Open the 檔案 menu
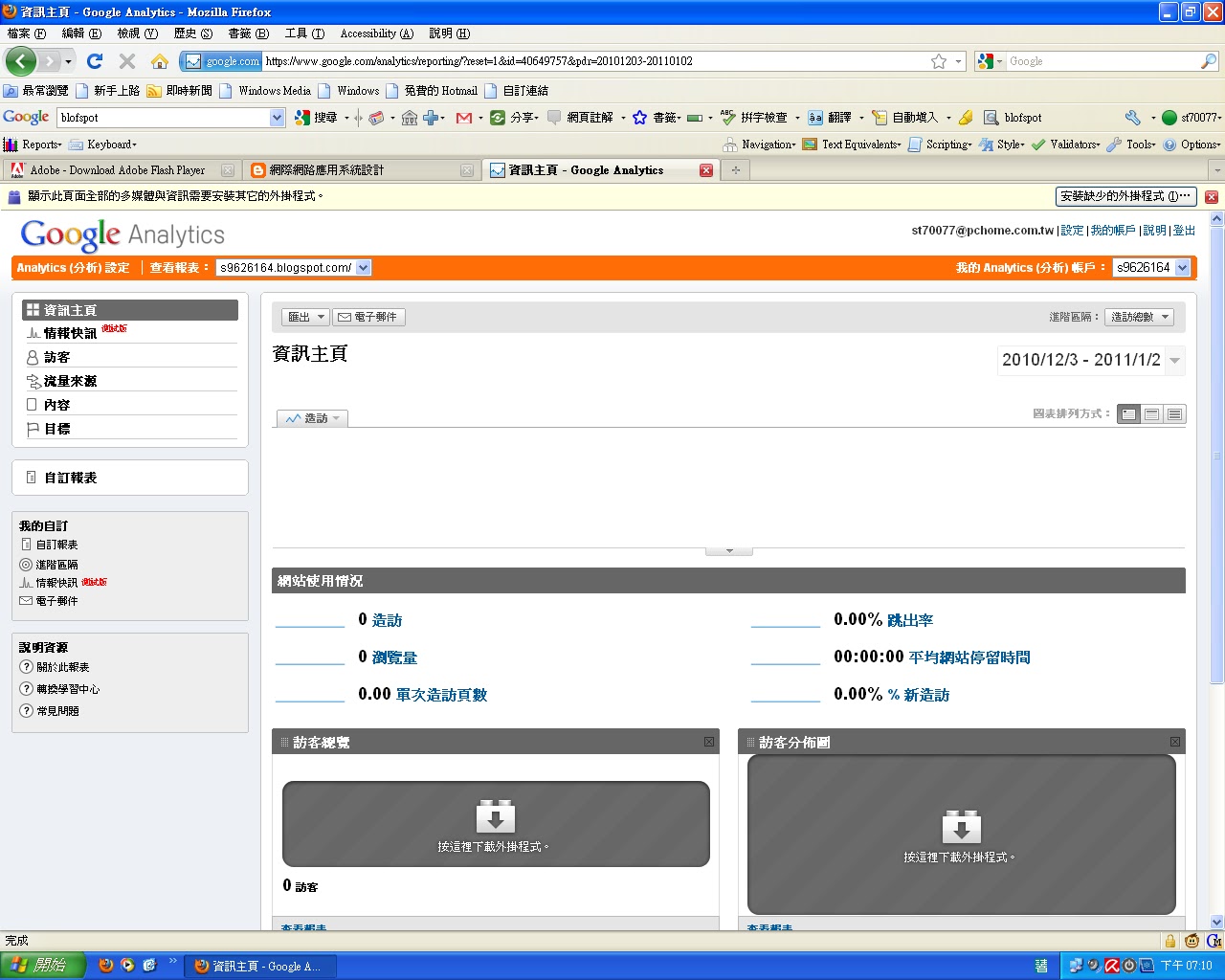Image resolution: width=1225 pixels, height=980 pixels. (27, 33)
